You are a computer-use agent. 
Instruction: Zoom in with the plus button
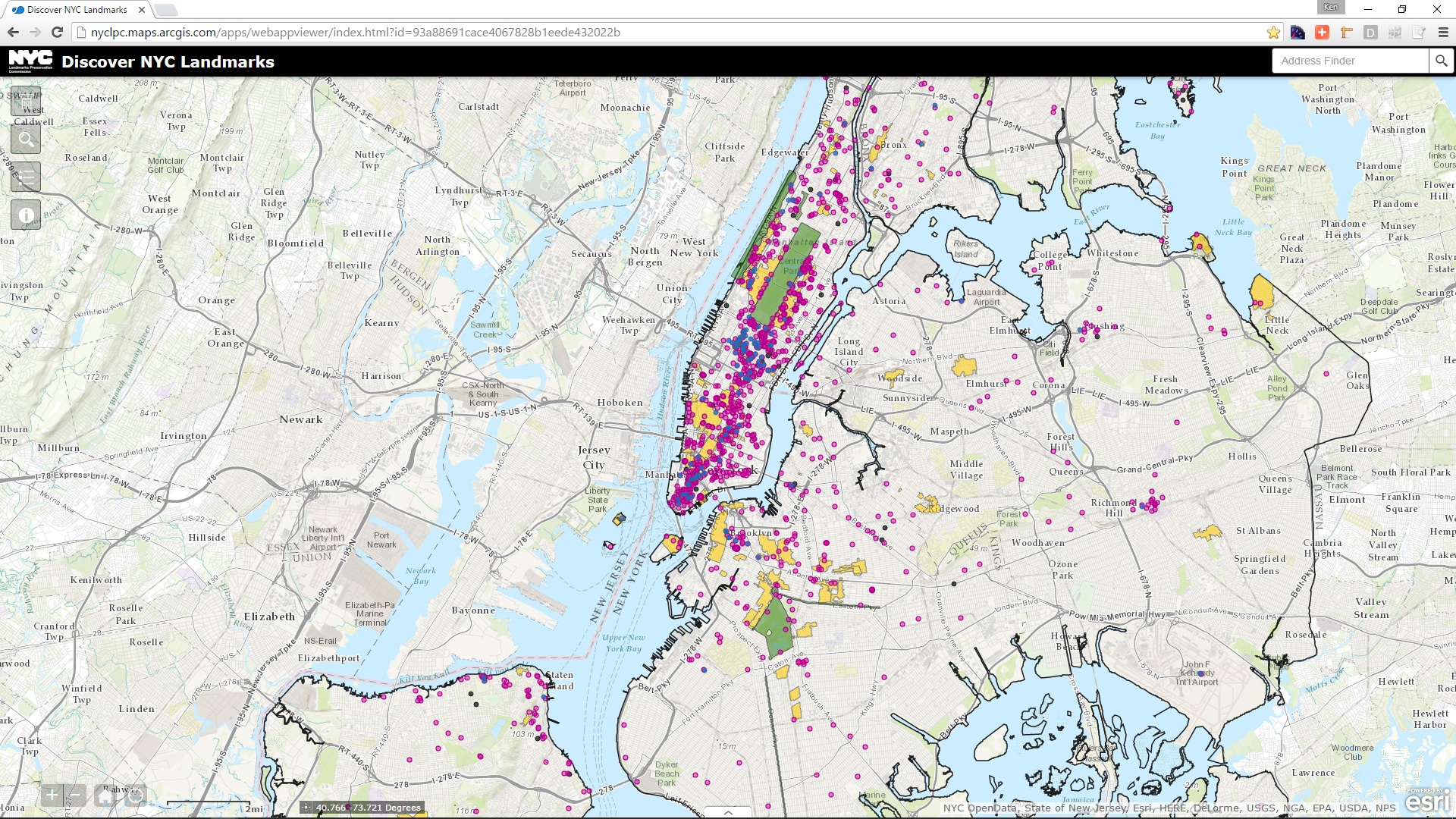coord(51,795)
